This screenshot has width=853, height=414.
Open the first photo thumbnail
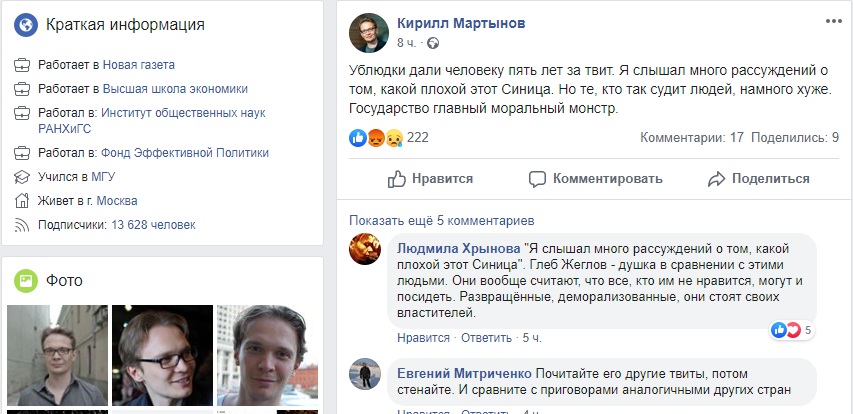click(56, 354)
